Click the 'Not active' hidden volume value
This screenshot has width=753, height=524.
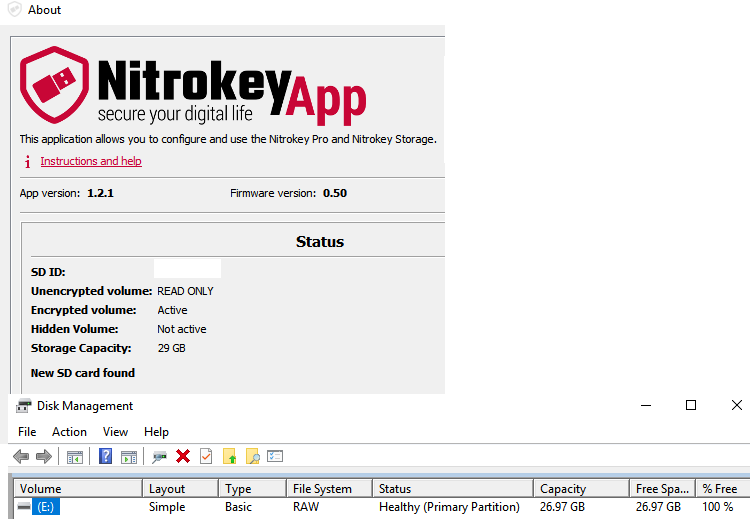coord(182,329)
